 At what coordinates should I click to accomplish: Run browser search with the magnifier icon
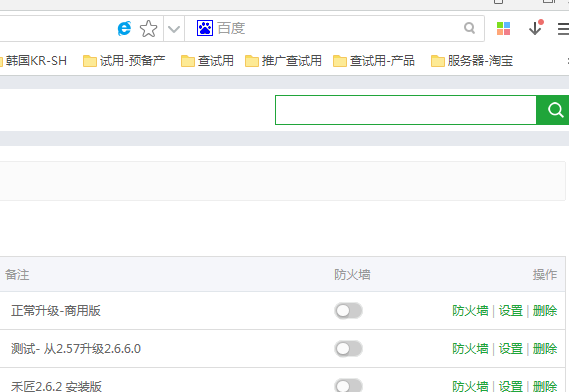pos(470,28)
